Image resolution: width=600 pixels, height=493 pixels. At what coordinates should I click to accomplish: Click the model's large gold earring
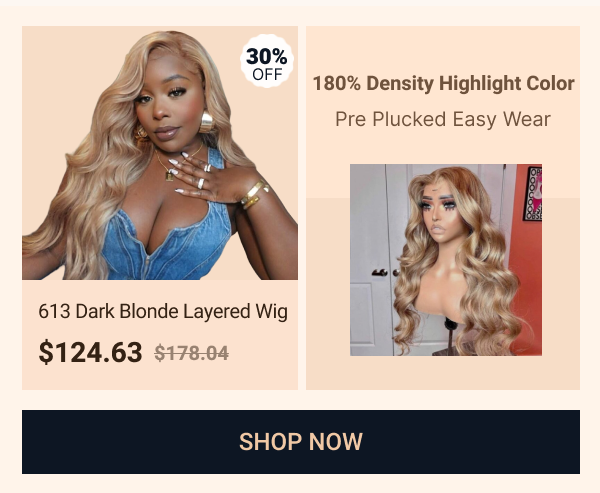pyautogui.click(x=206, y=122)
